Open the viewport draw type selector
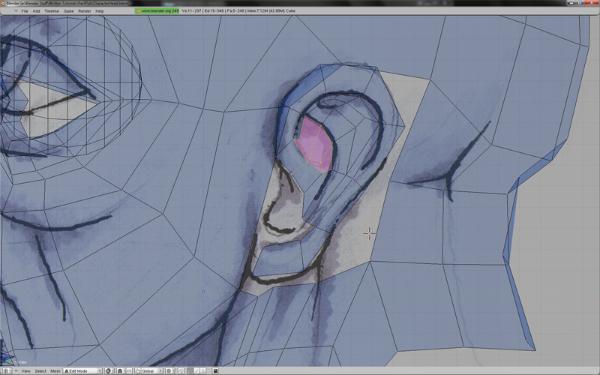 click(108, 371)
